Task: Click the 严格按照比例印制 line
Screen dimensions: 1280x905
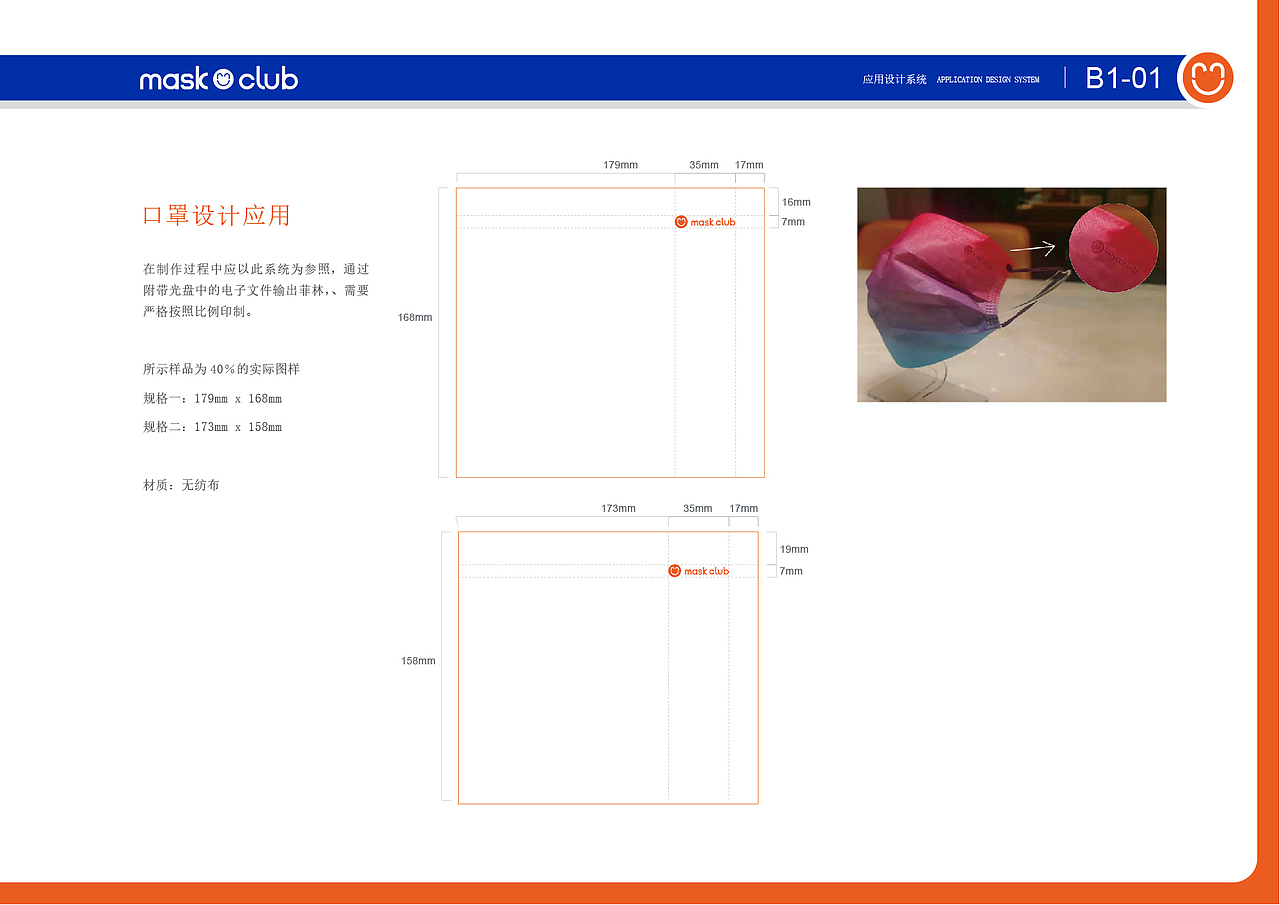Action: (198, 311)
